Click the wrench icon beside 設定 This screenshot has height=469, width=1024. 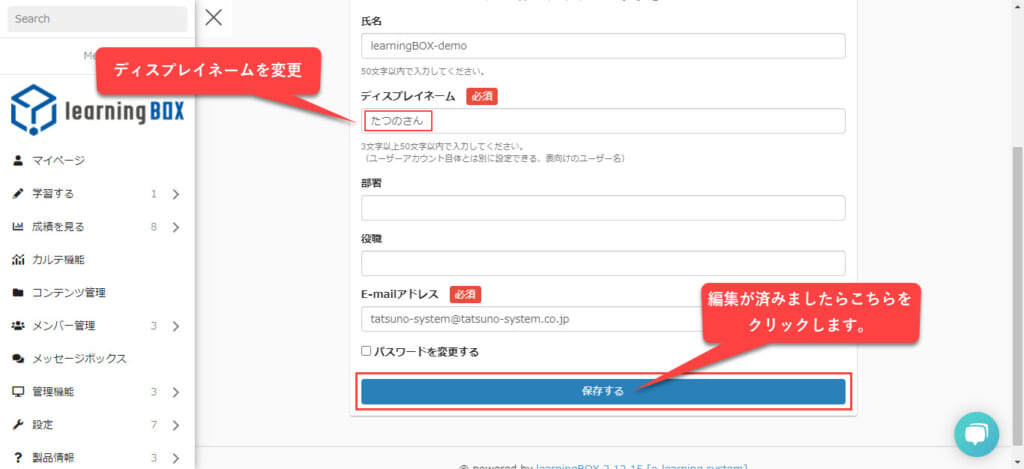(17, 425)
